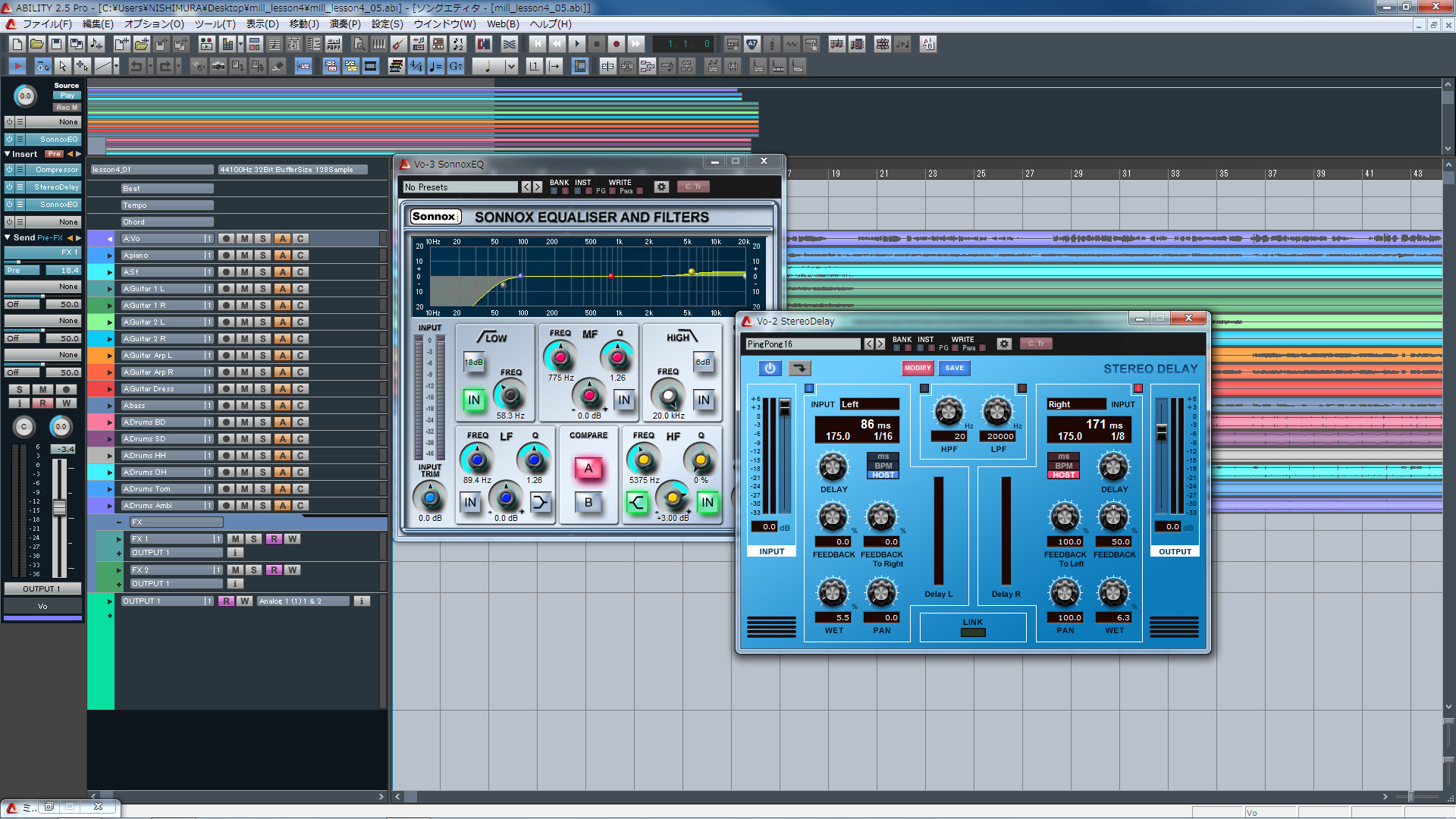Image resolution: width=1456 pixels, height=819 pixels.
Task: Open the guitar editor icon
Action: point(398,44)
